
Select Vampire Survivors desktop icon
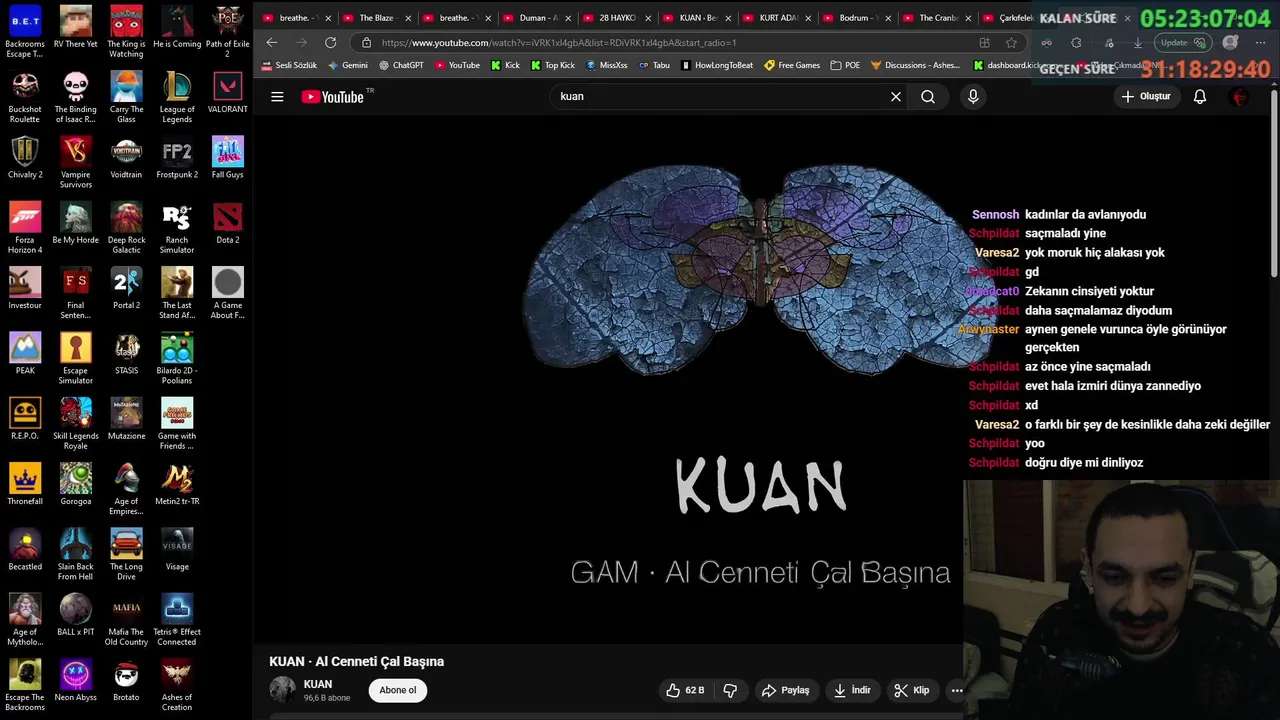click(76, 162)
